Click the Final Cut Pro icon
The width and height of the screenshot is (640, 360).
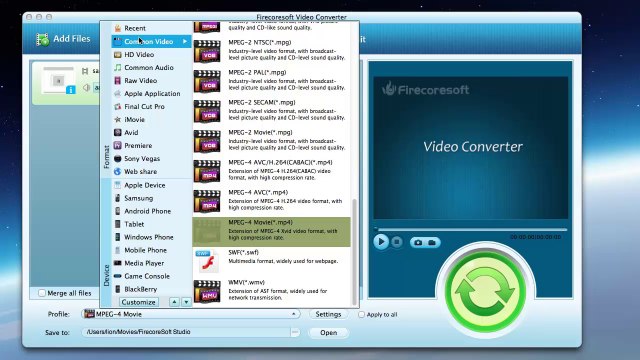tap(118, 107)
